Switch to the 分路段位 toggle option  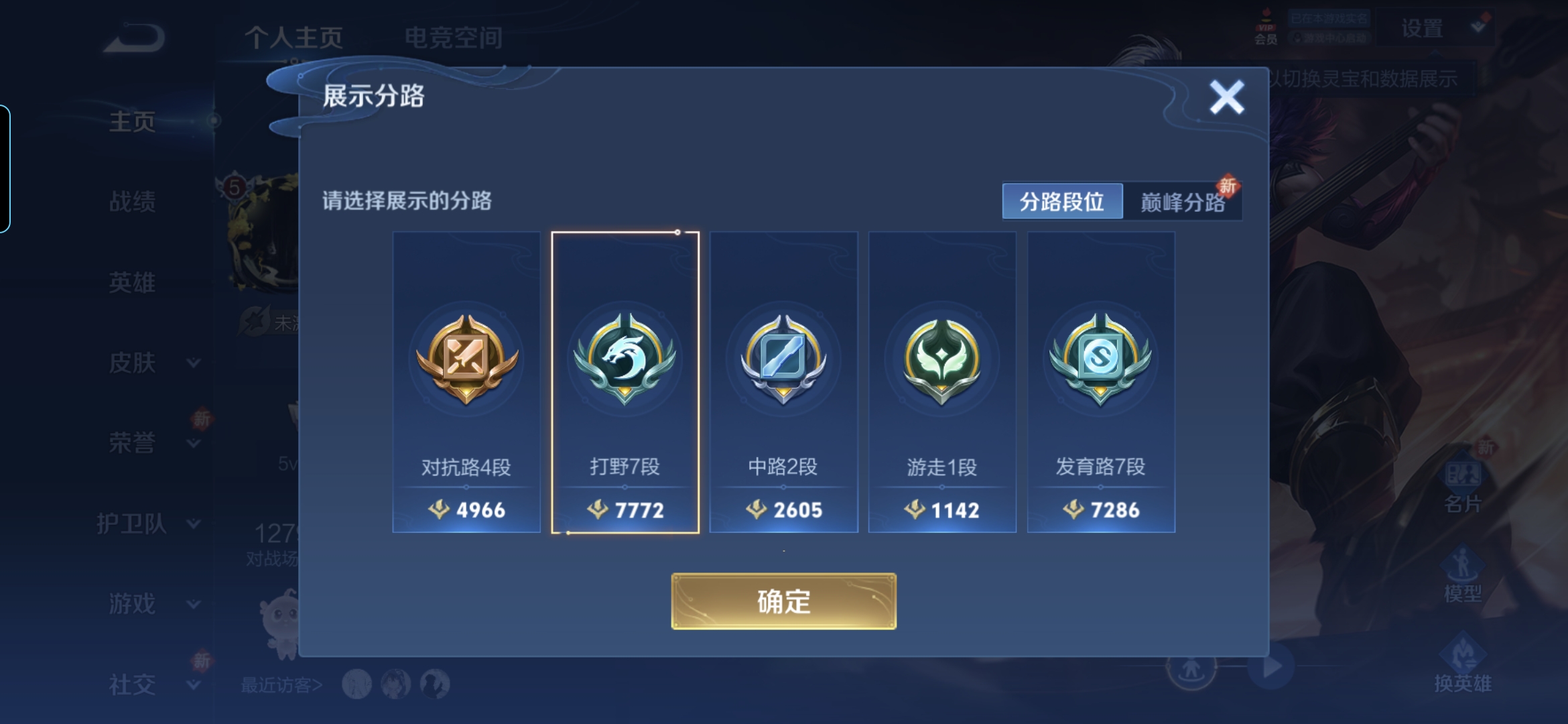(x=1062, y=201)
